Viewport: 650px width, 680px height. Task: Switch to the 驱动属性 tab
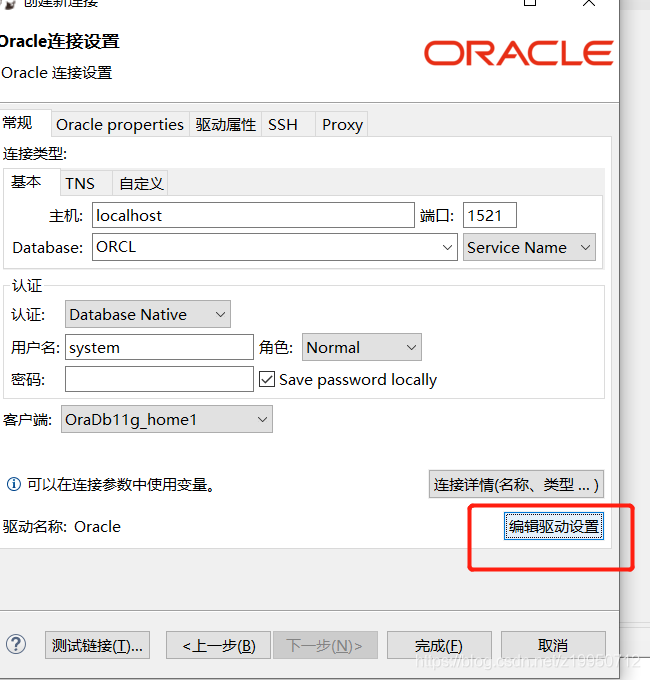[x=225, y=124]
